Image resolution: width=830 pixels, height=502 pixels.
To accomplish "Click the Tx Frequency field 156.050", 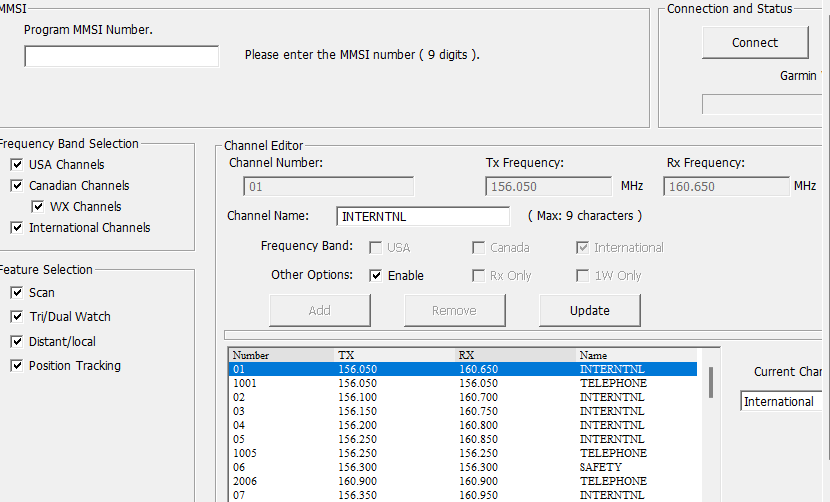I will [x=548, y=186].
